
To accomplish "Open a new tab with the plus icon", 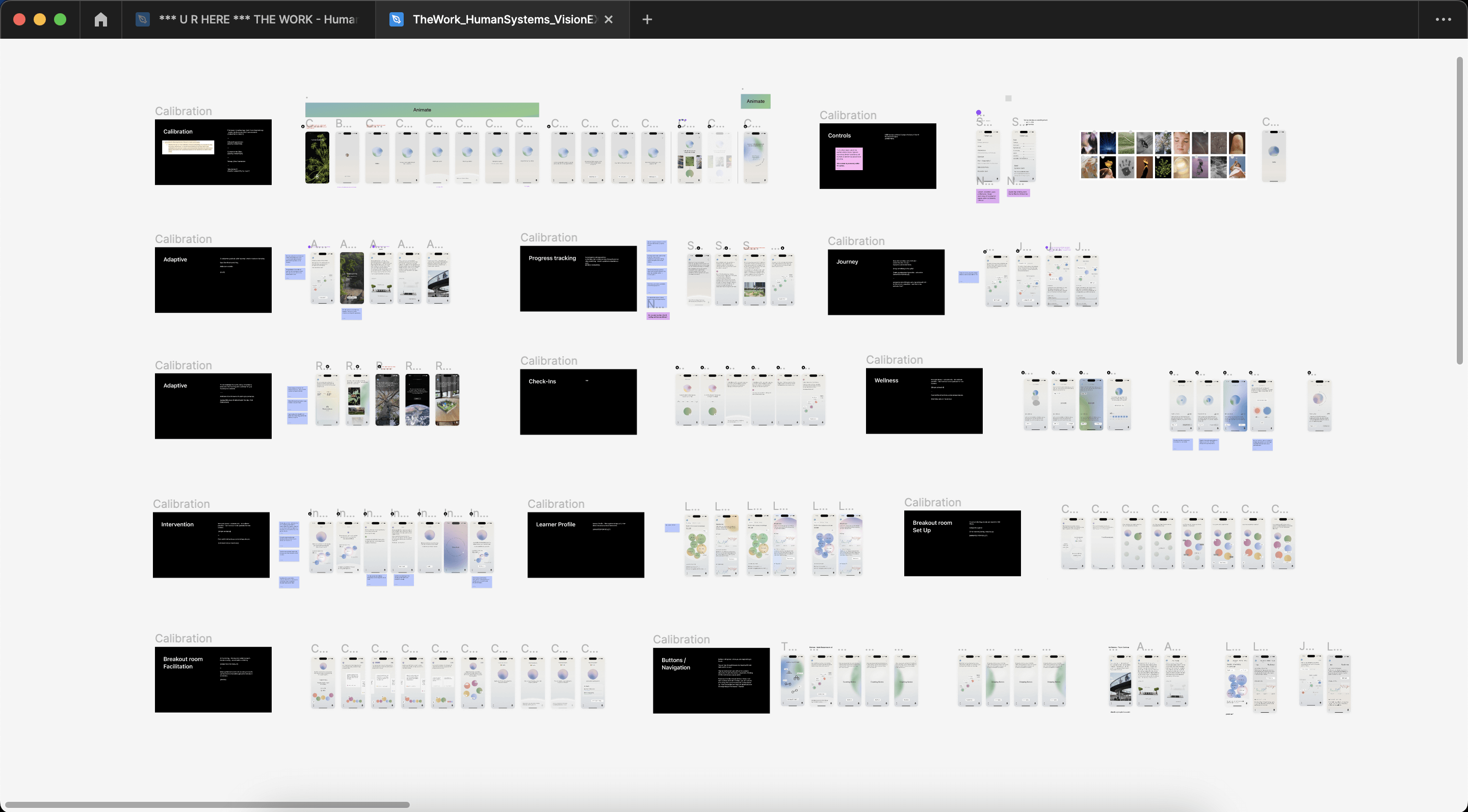I will click(647, 19).
